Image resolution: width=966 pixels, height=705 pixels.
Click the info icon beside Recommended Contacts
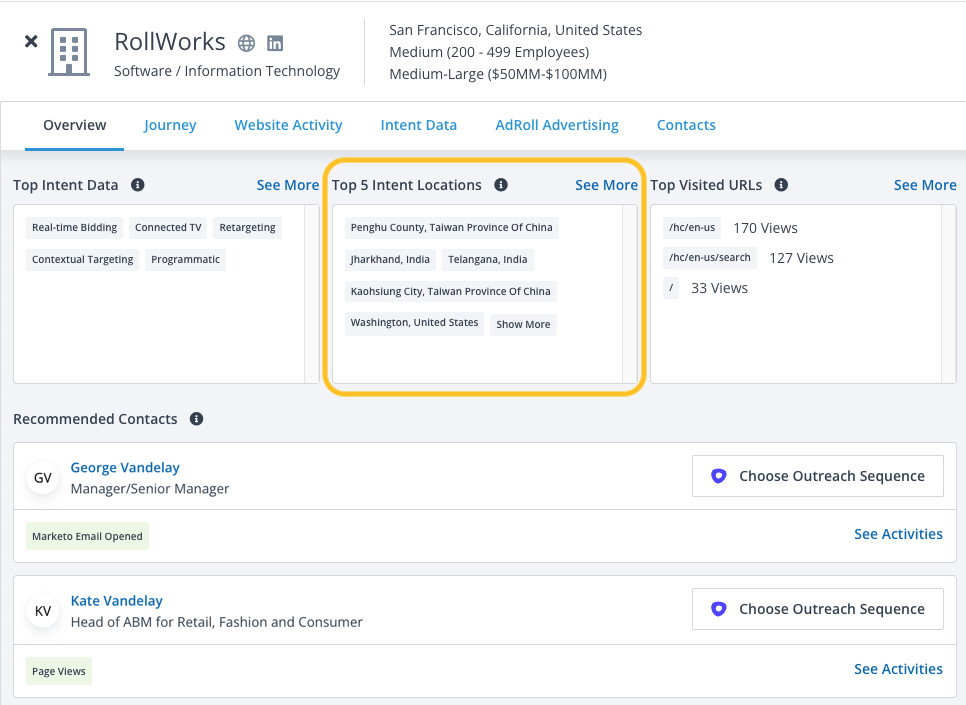tap(197, 419)
